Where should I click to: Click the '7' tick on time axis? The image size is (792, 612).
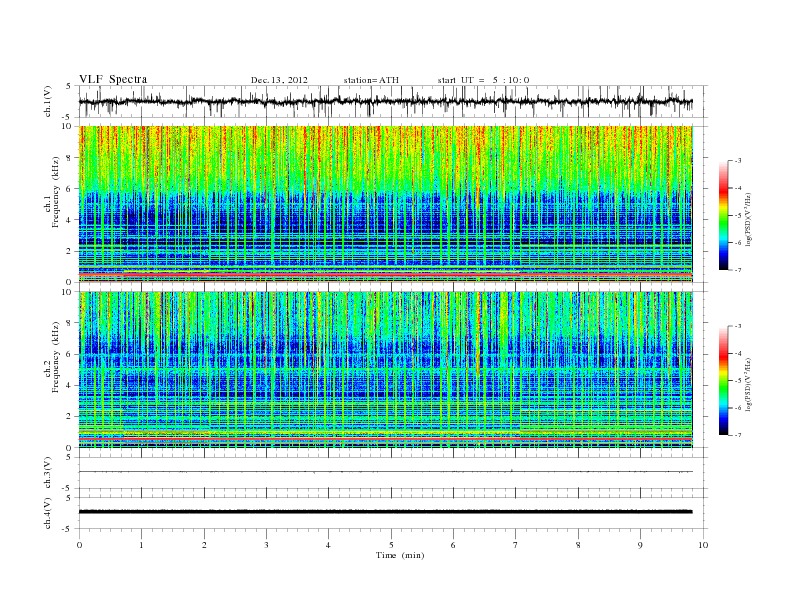pos(516,545)
